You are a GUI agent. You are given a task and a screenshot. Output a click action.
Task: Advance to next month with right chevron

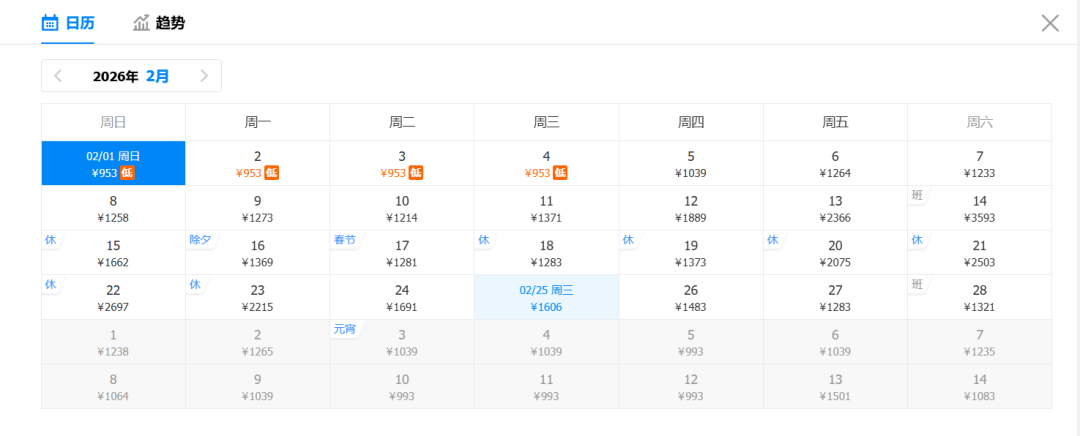(x=204, y=76)
